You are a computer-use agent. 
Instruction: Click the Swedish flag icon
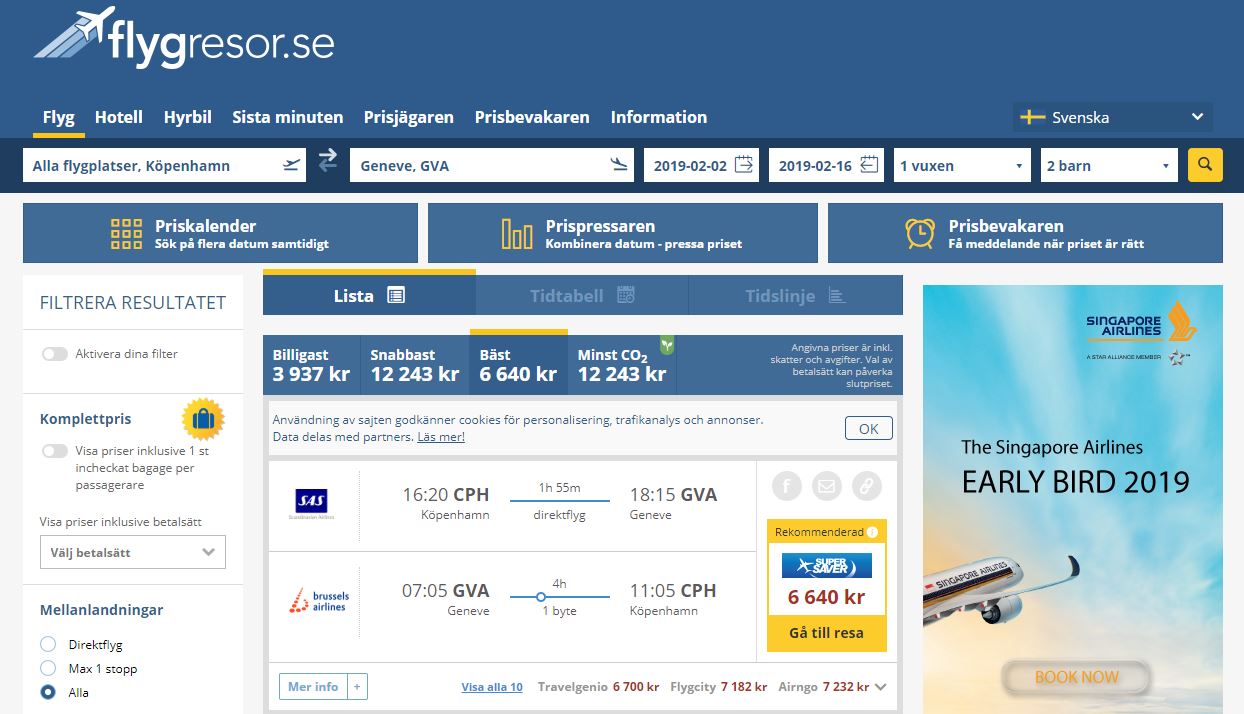pyautogui.click(x=1032, y=117)
